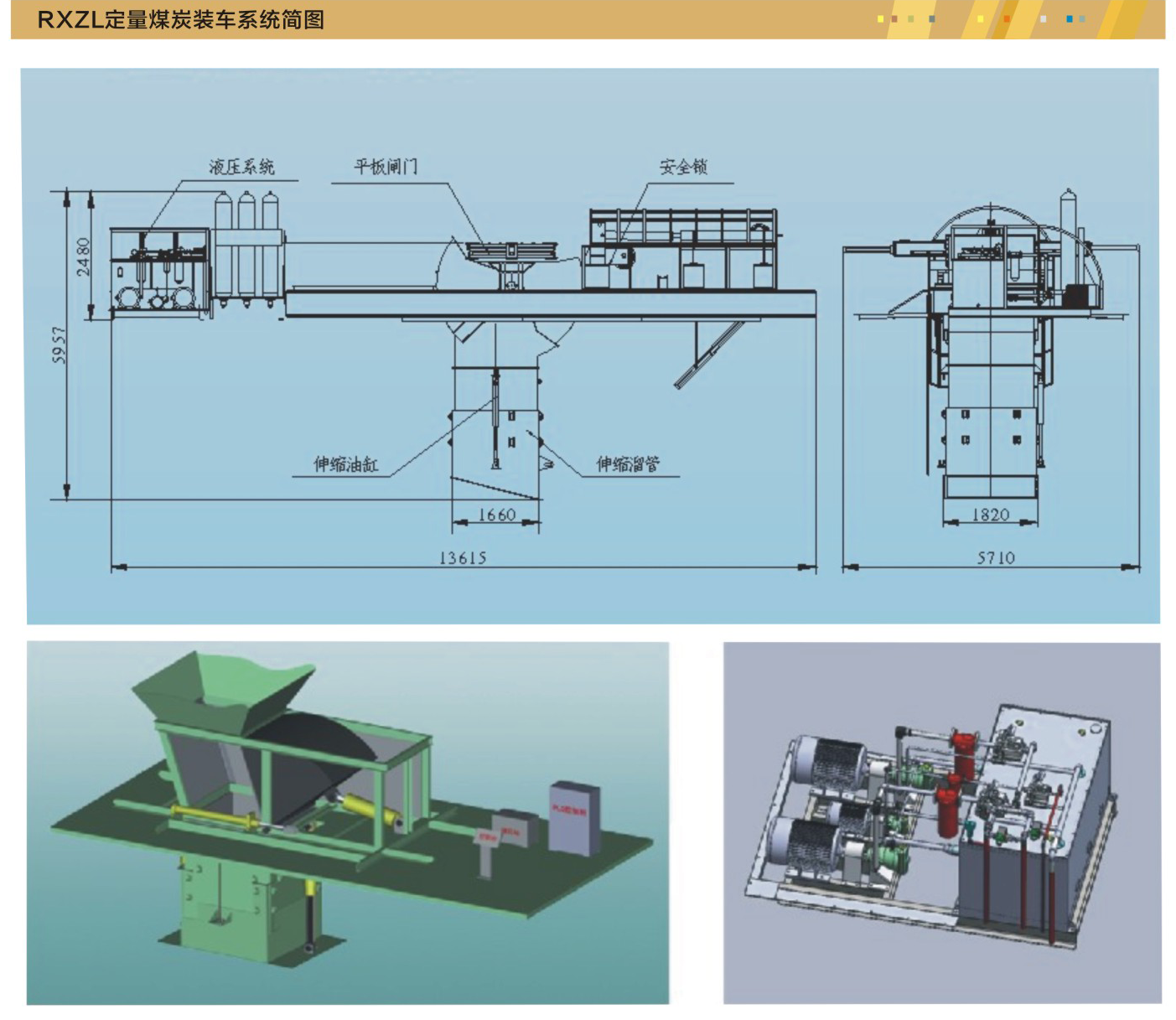The width and height of the screenshot is (1176, 1020).
Task: Open the green 3D loading hopper image
Action: [347, 821]
